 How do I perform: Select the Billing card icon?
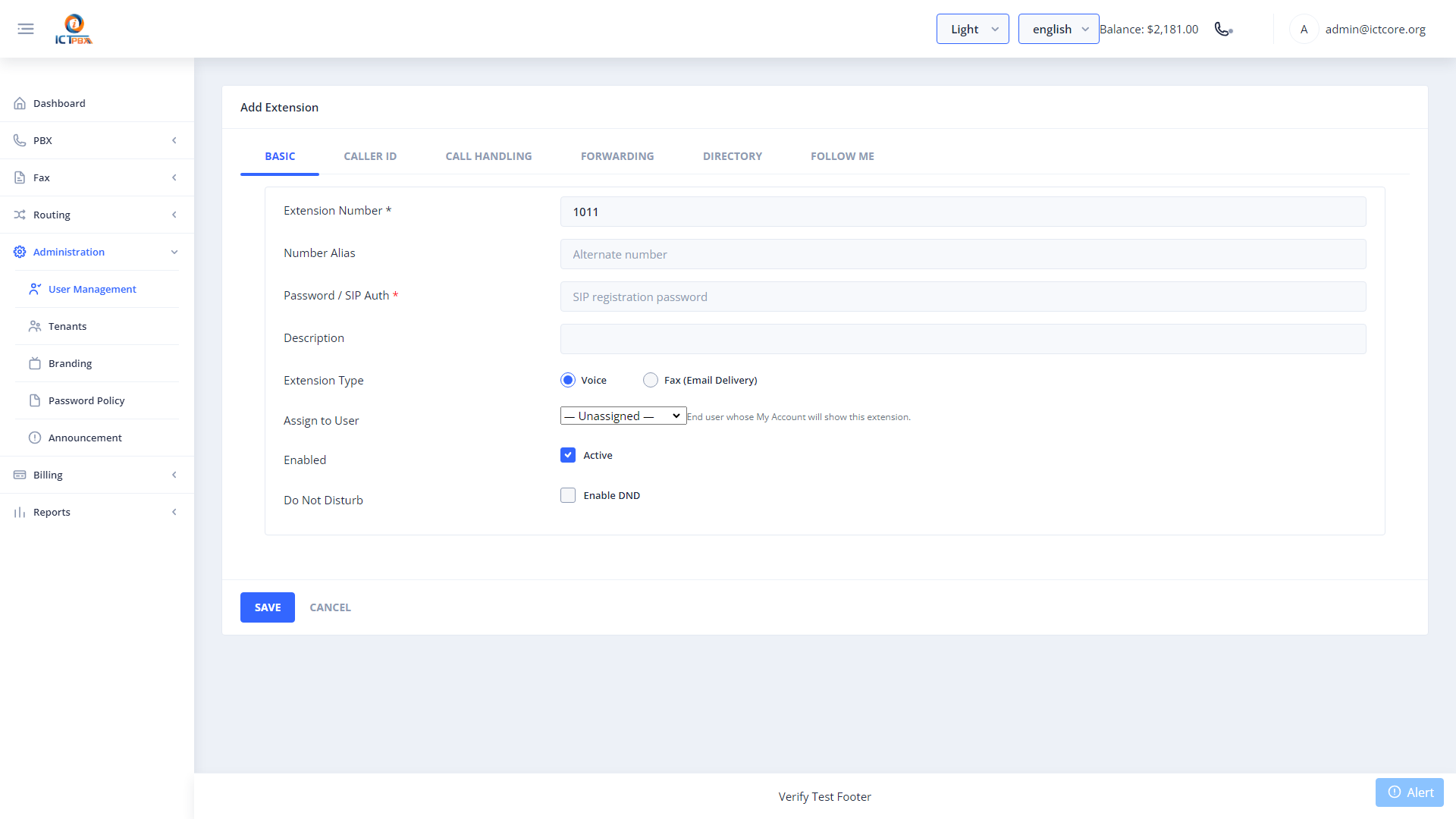(x=20, y=475)
